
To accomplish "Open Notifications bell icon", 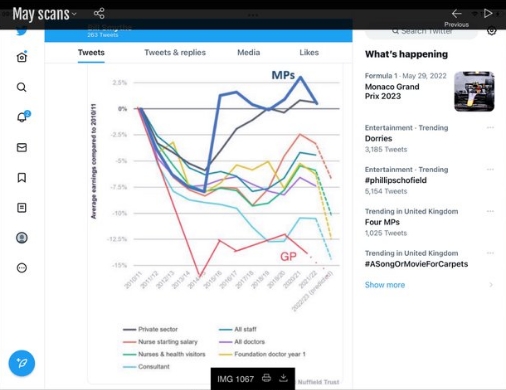I will tap(22, 117).
